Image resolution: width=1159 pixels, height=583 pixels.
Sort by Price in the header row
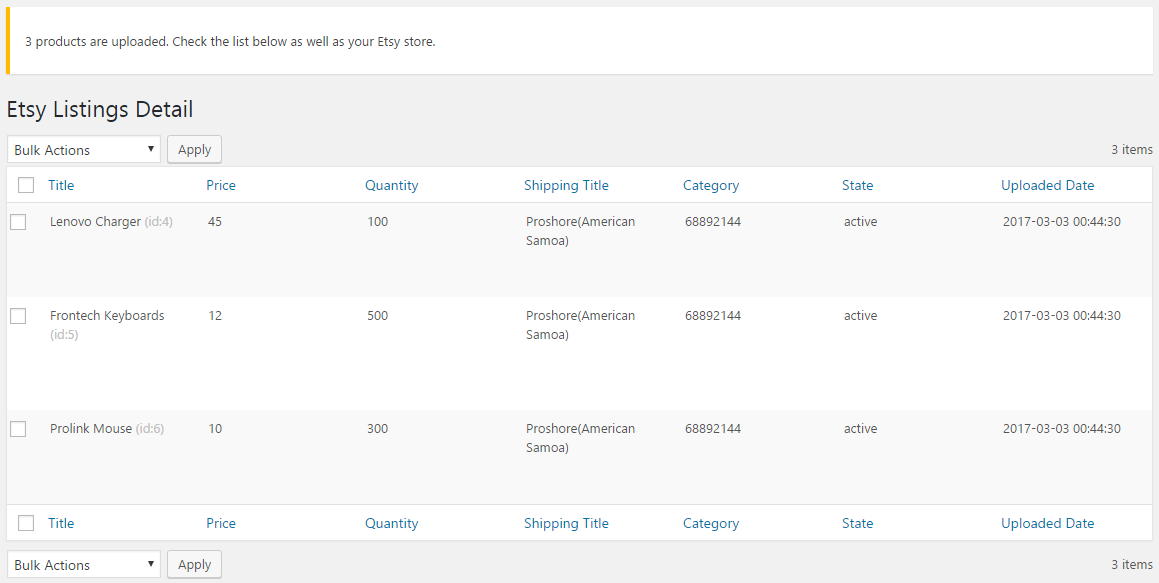pyautogui.click(x=221, y=185)
